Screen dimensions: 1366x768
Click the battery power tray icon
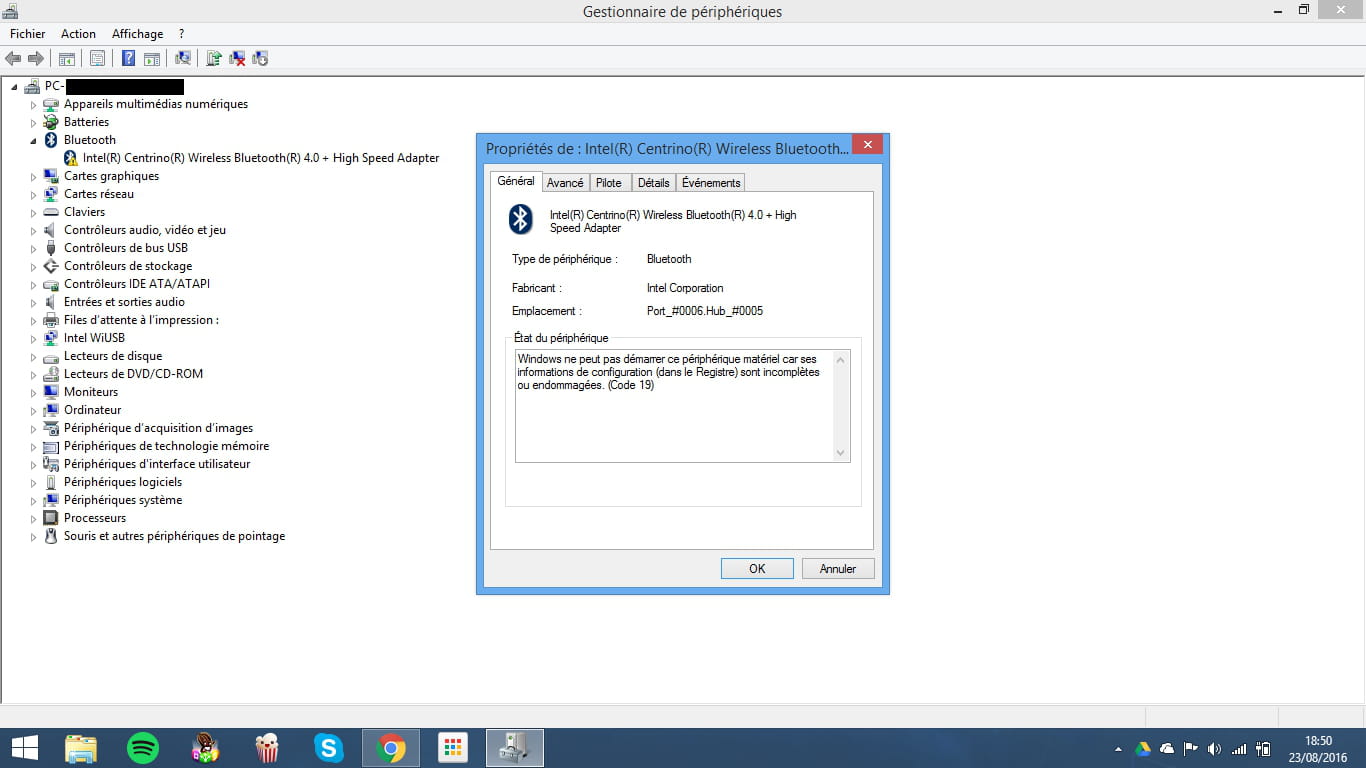coord(1263,748)
